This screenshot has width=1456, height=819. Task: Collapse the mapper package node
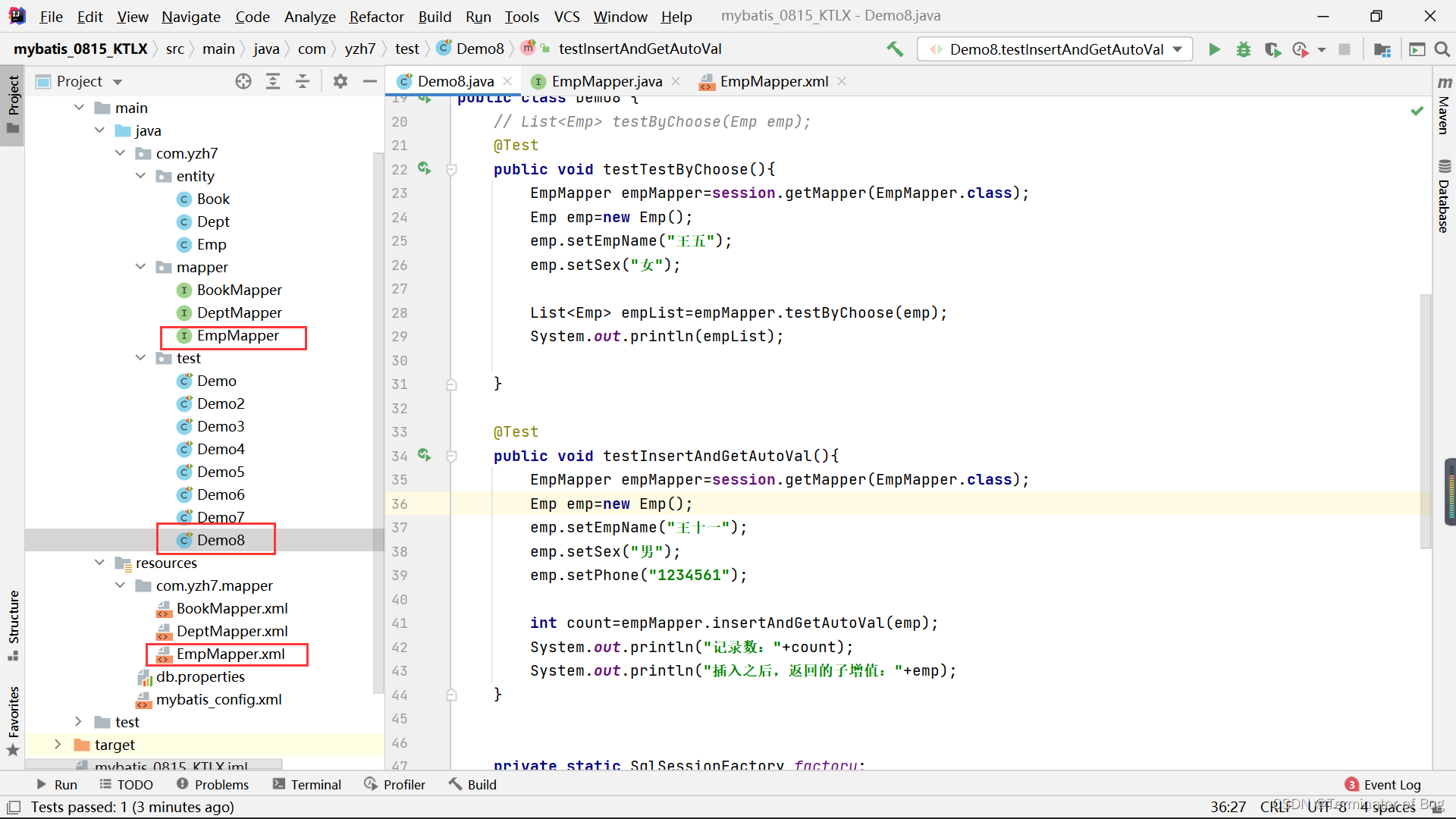140,267
